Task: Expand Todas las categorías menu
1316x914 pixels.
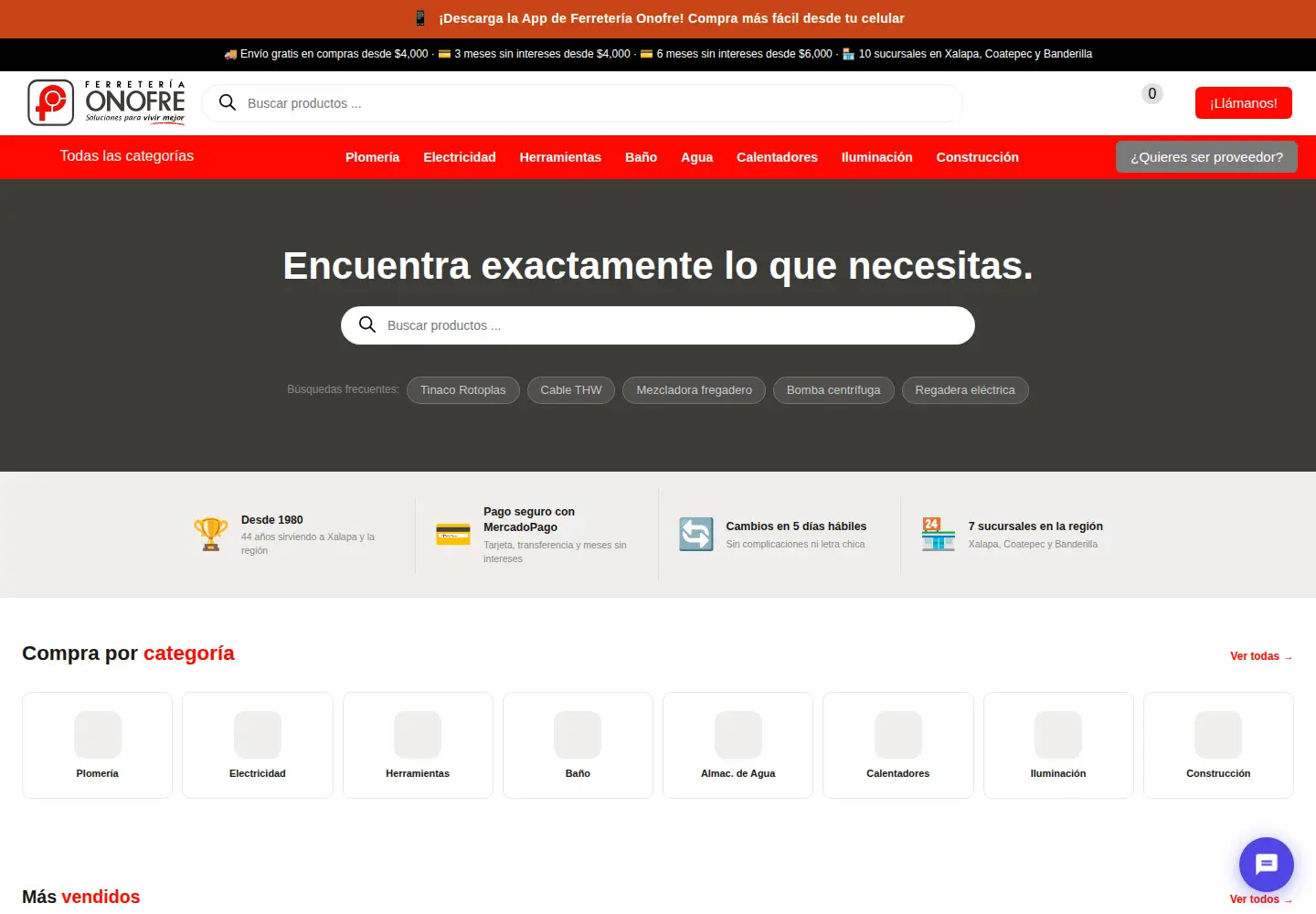Action: pos(127,156)
